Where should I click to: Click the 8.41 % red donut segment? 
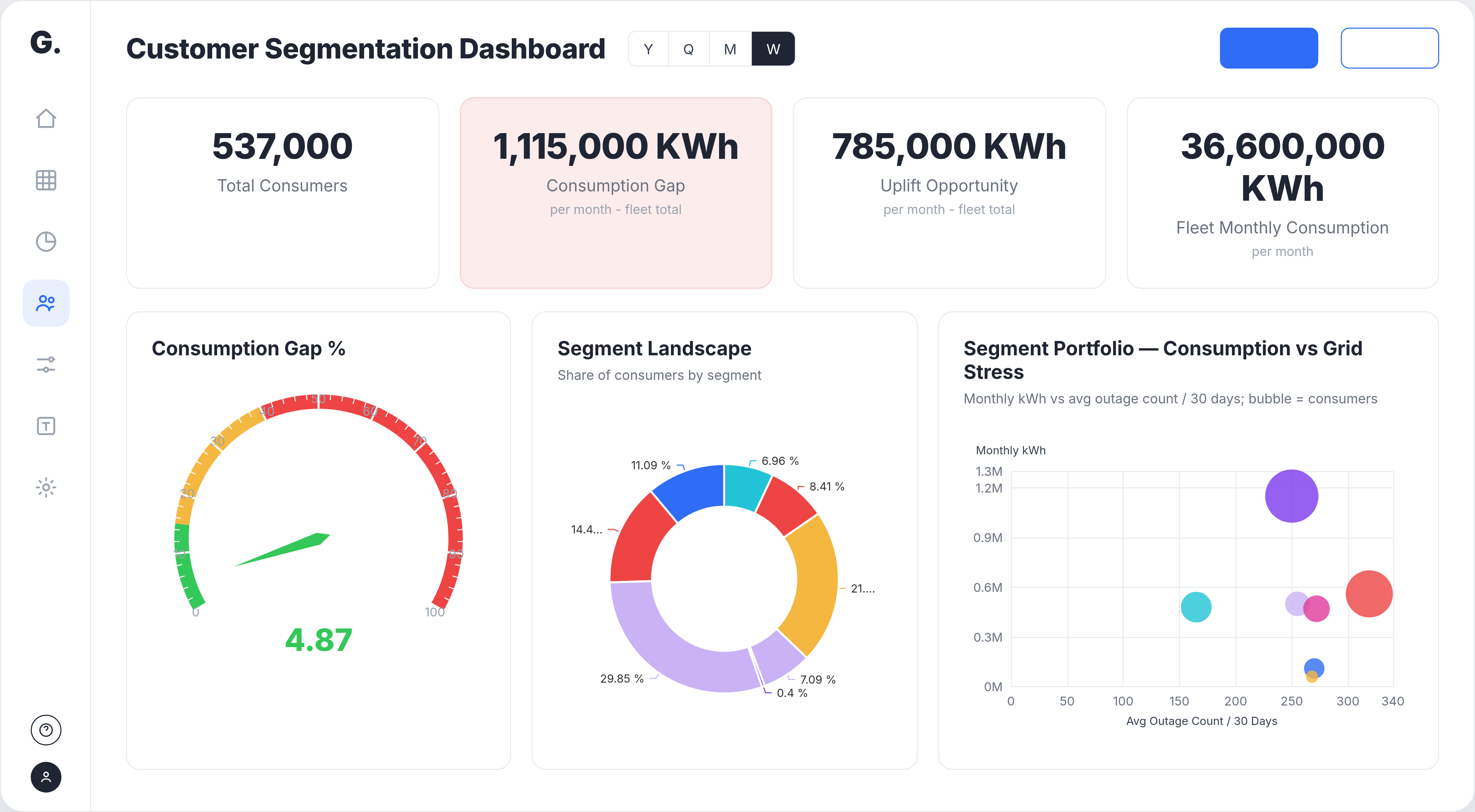click(x=787, y=506)
